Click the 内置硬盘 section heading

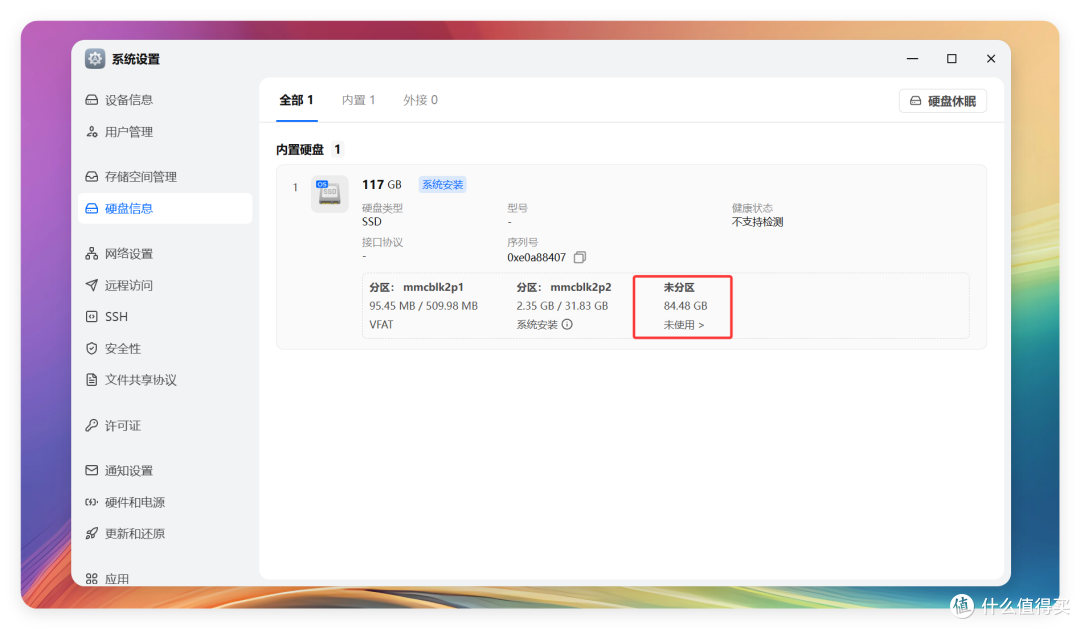[x=300, y=149]
